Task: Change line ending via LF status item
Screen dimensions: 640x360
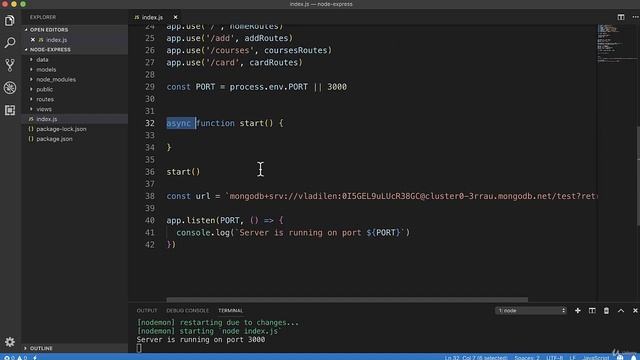Action: [572, 358]
